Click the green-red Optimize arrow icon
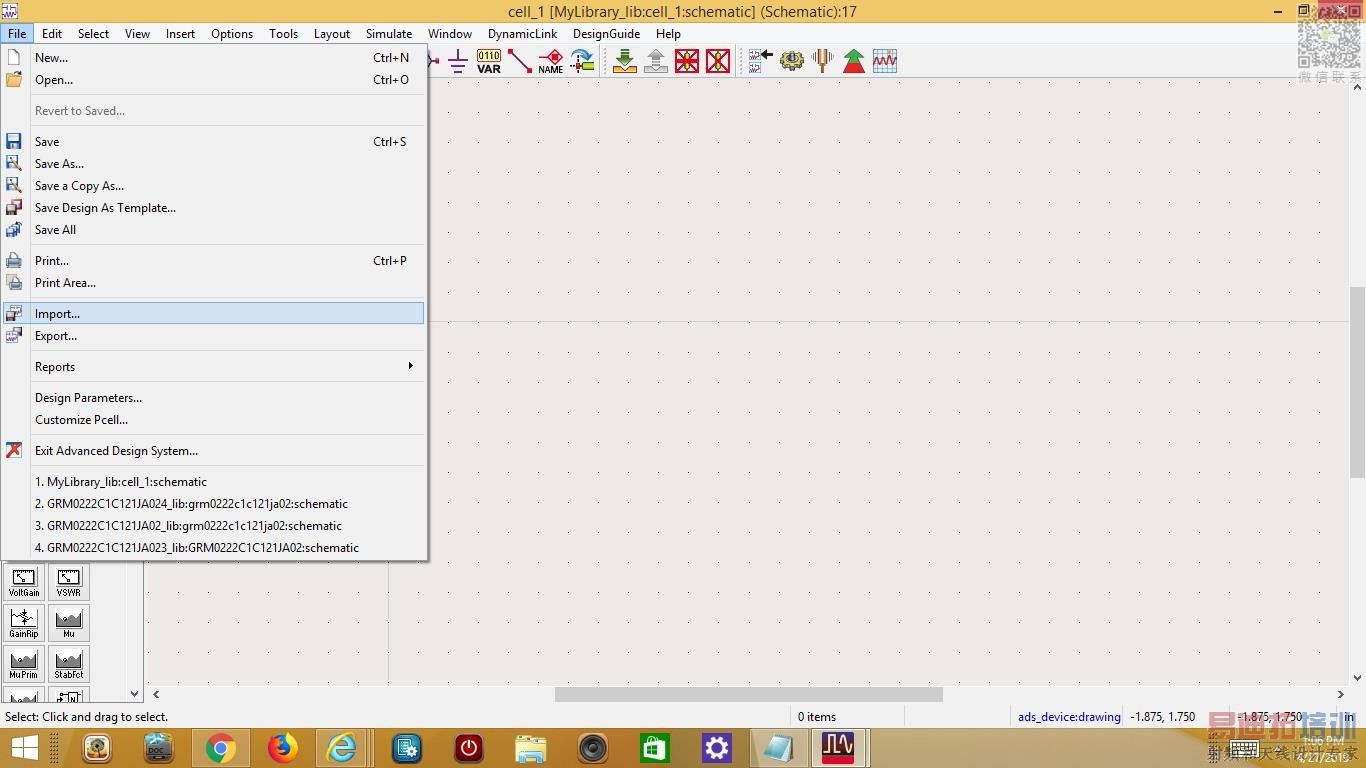This screenshot has width=1366, height=768. click(x=854, y=61)
